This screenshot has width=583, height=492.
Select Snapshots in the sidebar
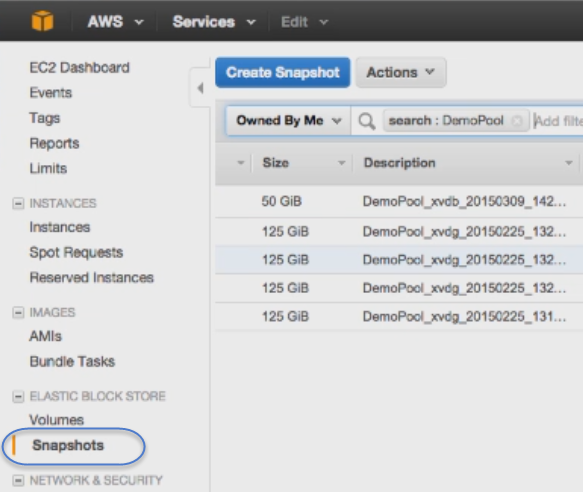(x=68, y=446)
